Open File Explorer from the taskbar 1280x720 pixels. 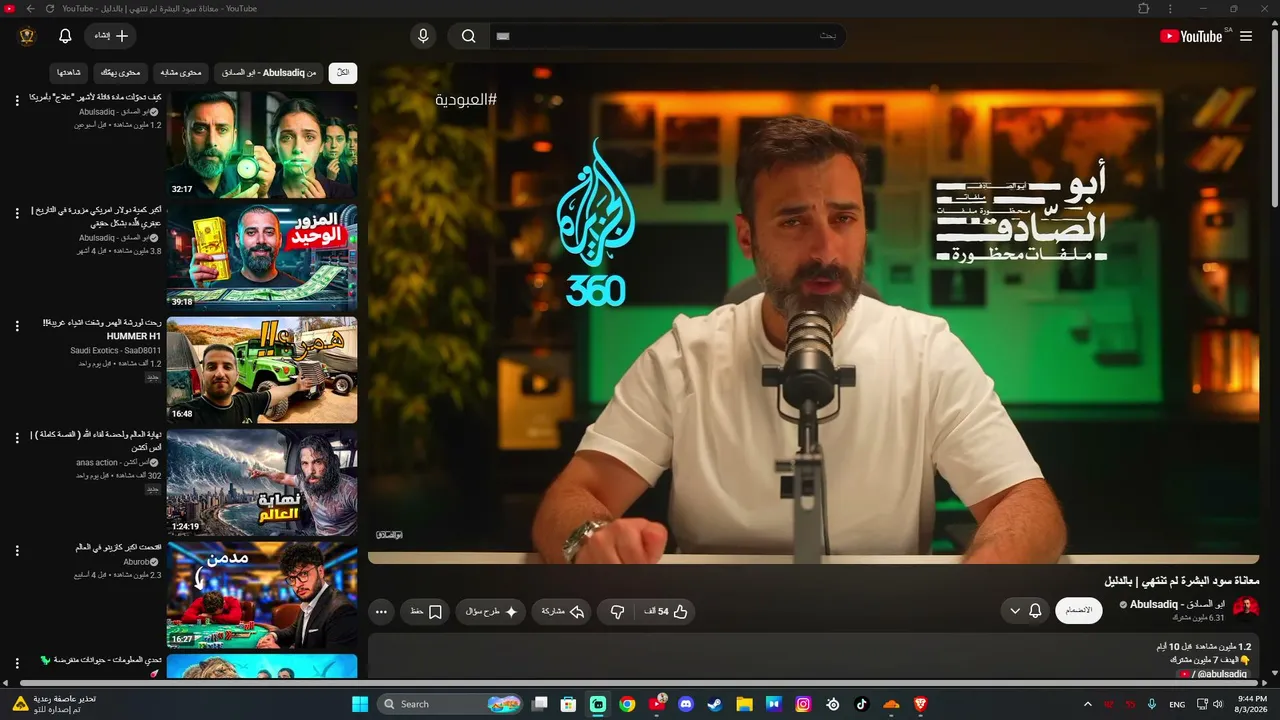tap(744, 704)
